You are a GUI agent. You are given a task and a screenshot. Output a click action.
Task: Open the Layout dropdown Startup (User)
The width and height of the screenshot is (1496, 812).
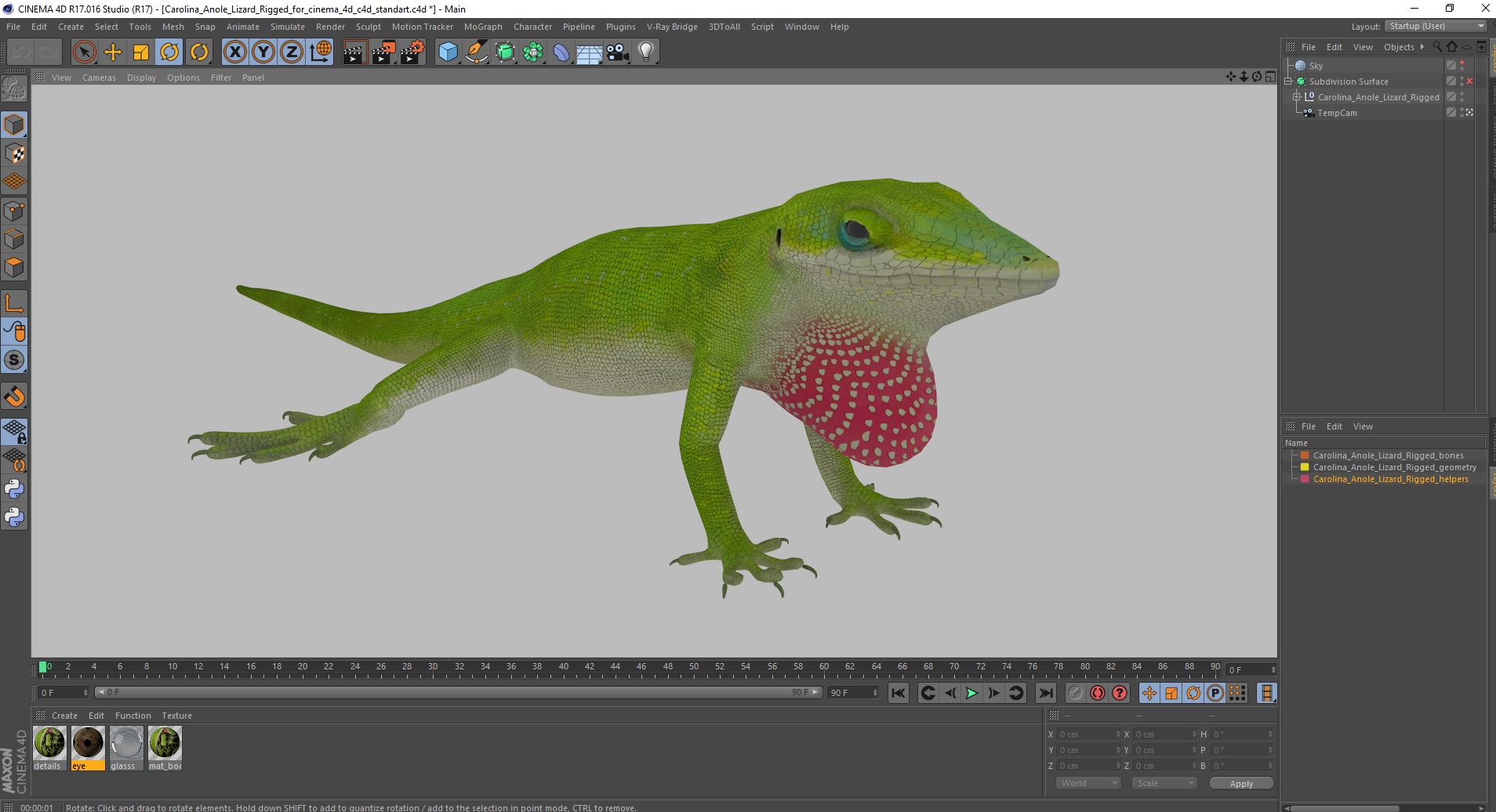coord(1436,26)
